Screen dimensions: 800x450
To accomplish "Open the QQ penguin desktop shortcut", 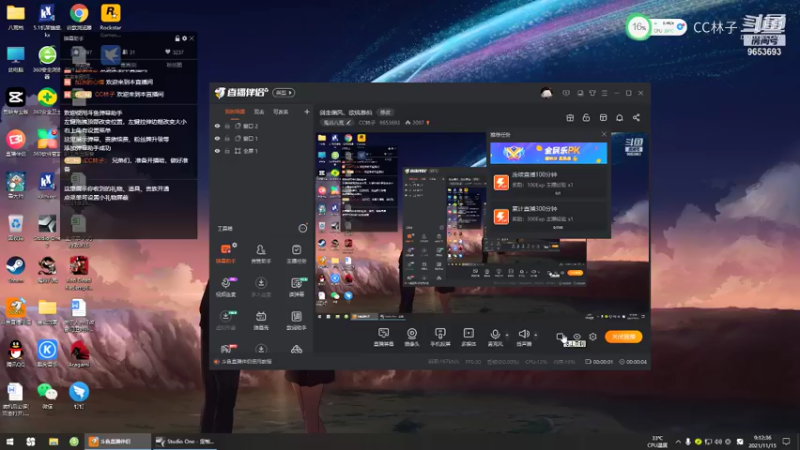I will (15, 354).
